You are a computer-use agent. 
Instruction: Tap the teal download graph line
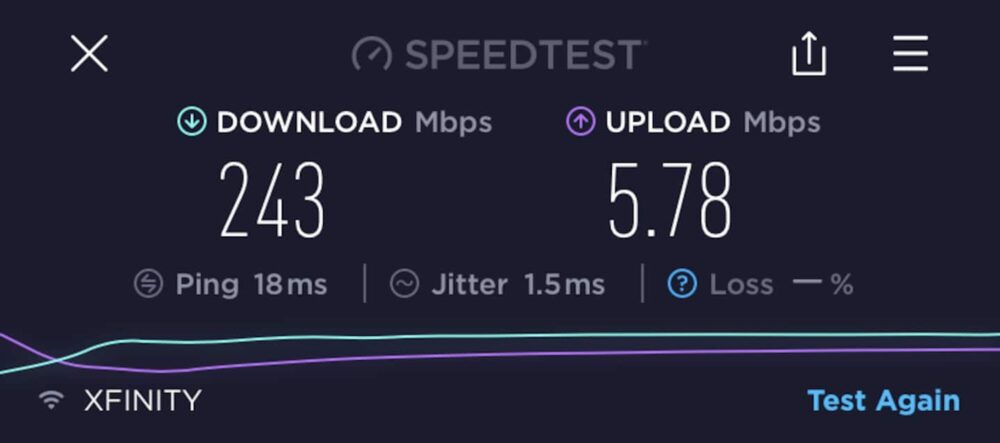pos(510,337)
